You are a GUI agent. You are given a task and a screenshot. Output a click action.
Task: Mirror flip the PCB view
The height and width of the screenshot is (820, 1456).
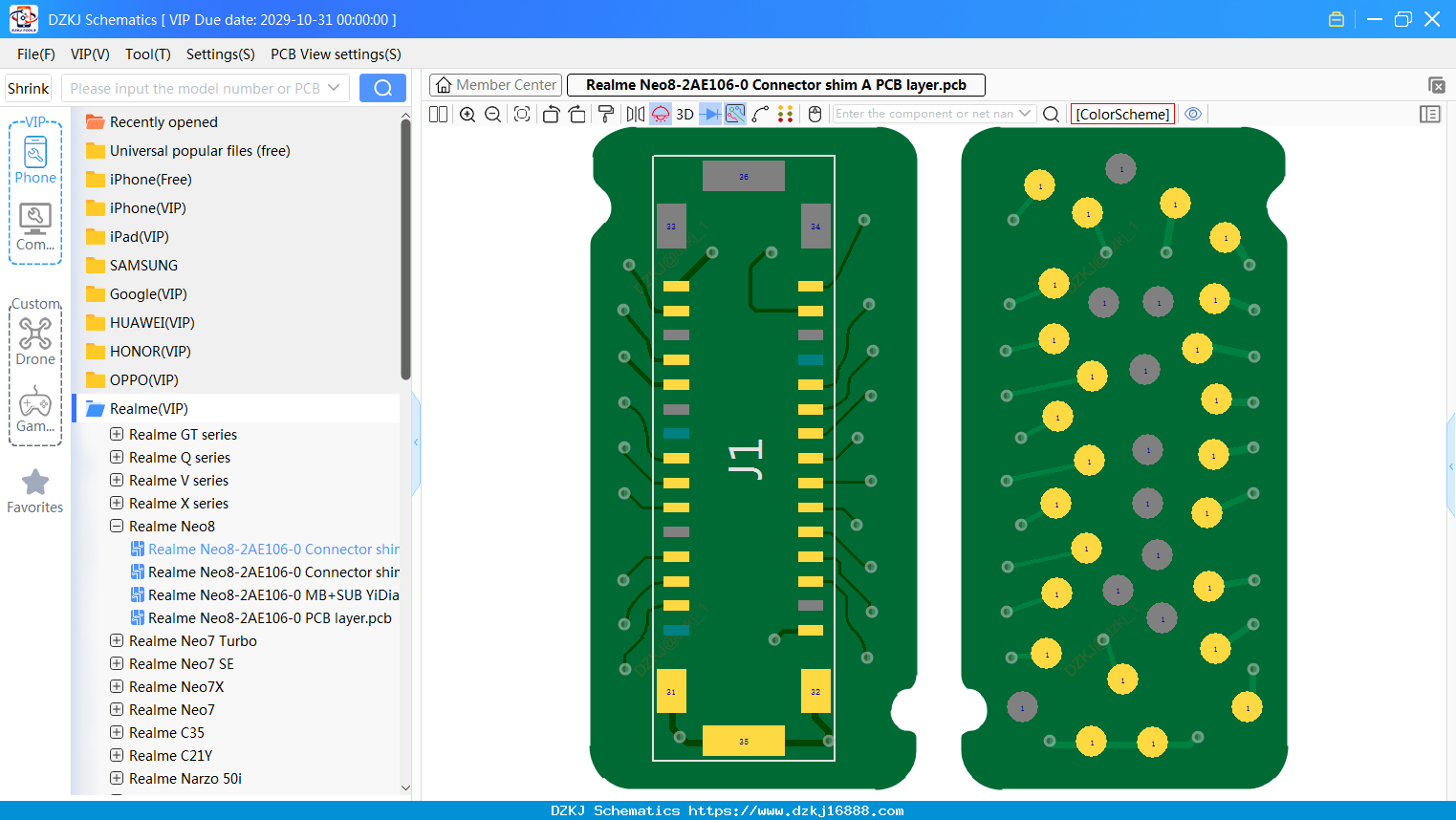pyautogui.click(x=636, y=114)
